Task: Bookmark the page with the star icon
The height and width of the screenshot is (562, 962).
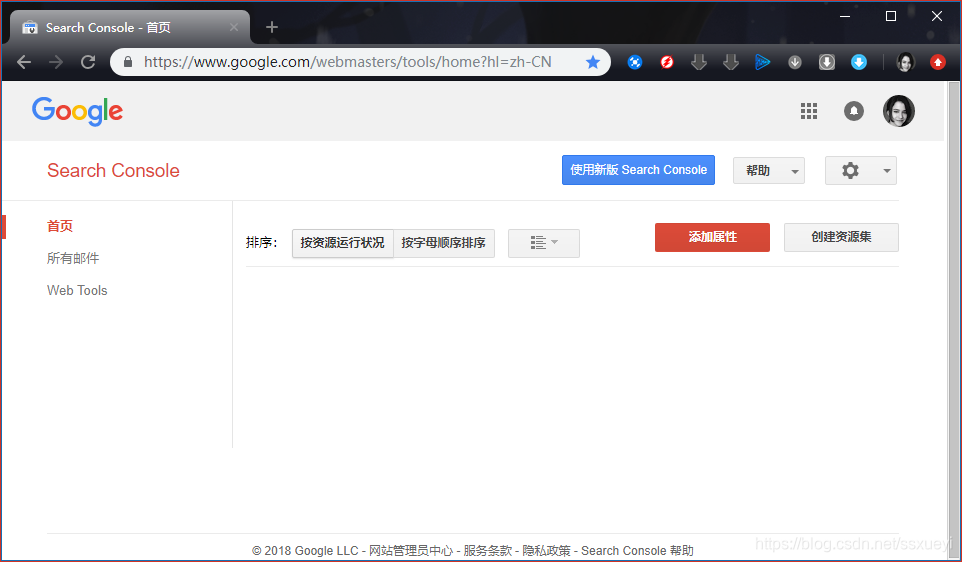Action: 593,62
